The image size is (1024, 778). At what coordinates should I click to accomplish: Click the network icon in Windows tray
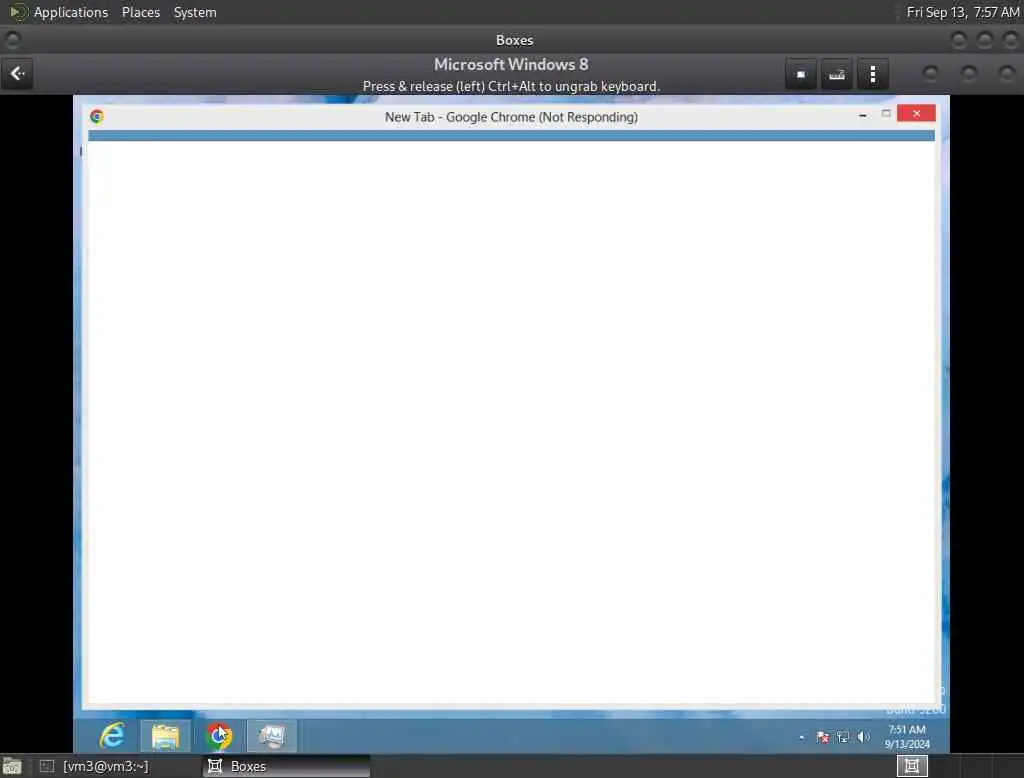(x=842, y=737)
